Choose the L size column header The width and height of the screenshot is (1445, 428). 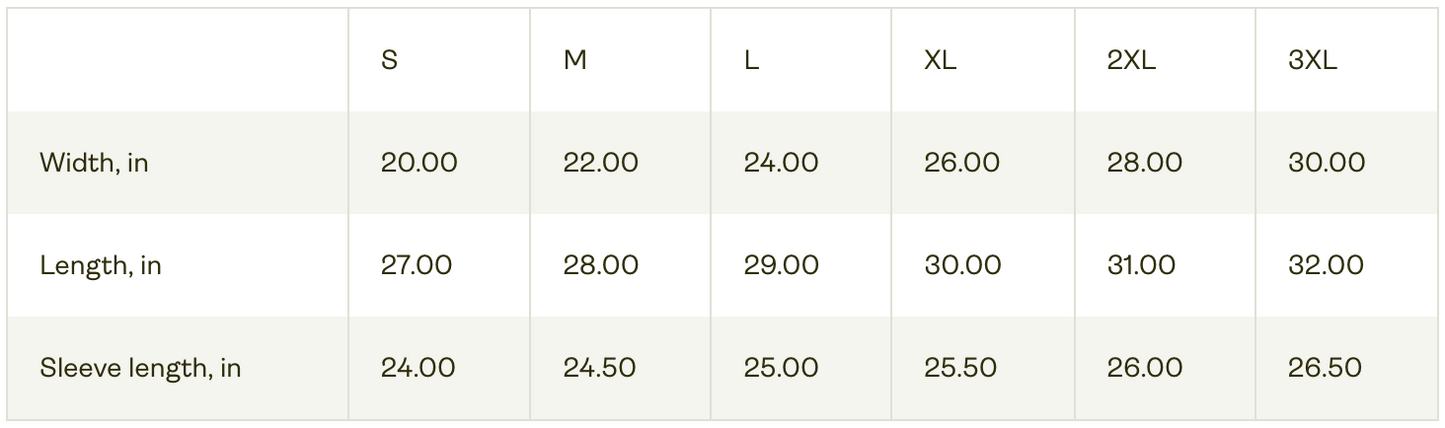[751, 60]
